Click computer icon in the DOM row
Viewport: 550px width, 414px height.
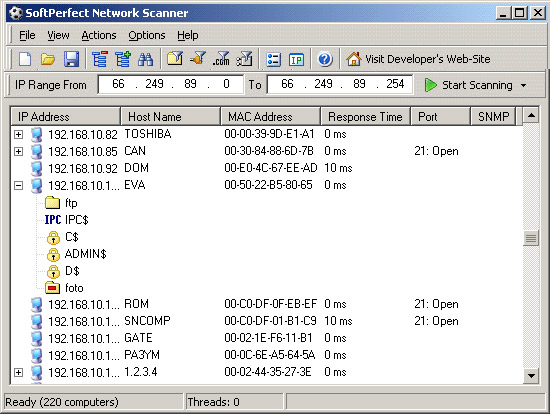(36, 168)
